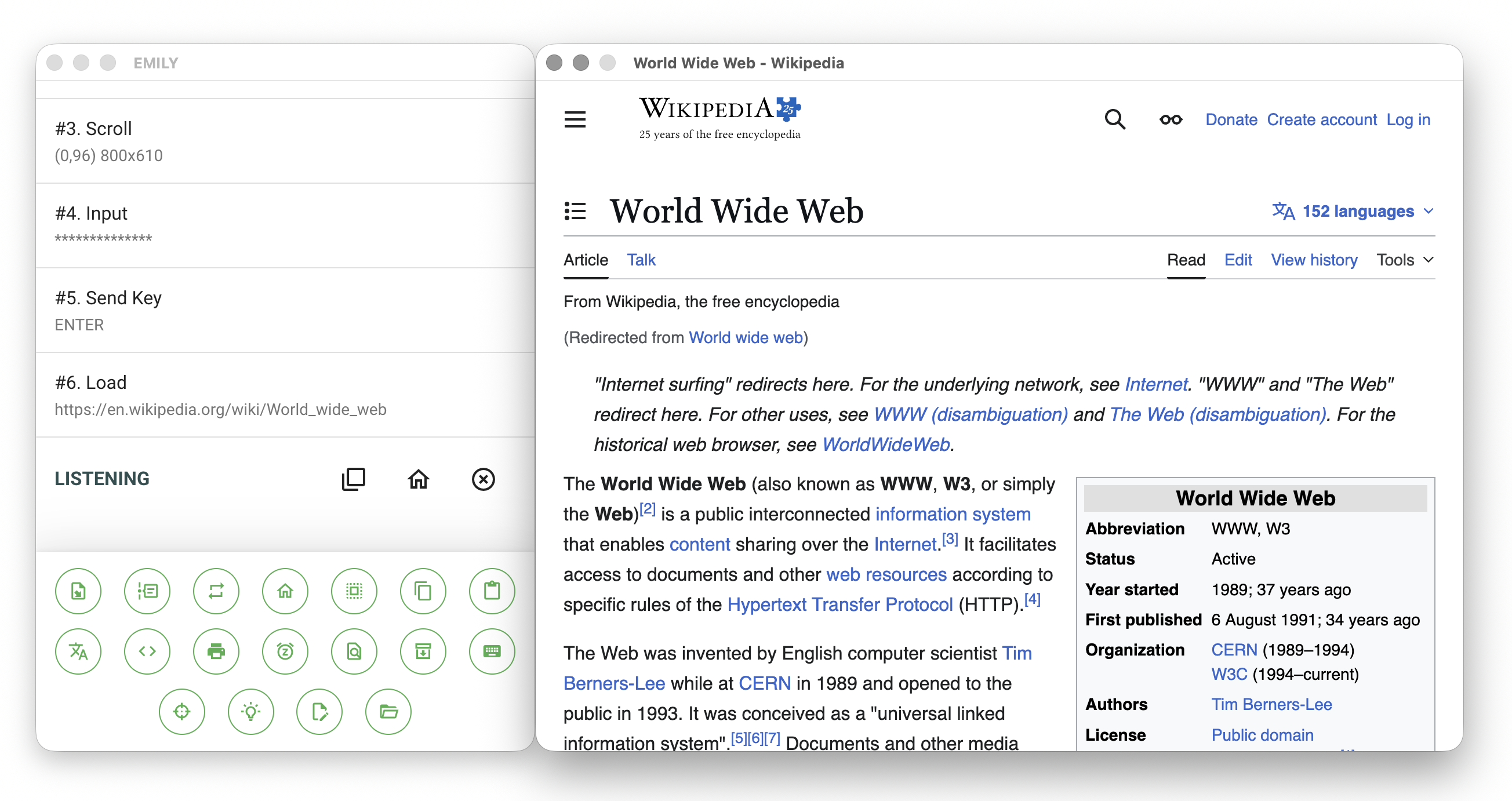The height and width of the screenshot is (801, 1512).
Task: Follow the Tim Berners-Lee link in infobox
Action: (x=1271, y=704)
